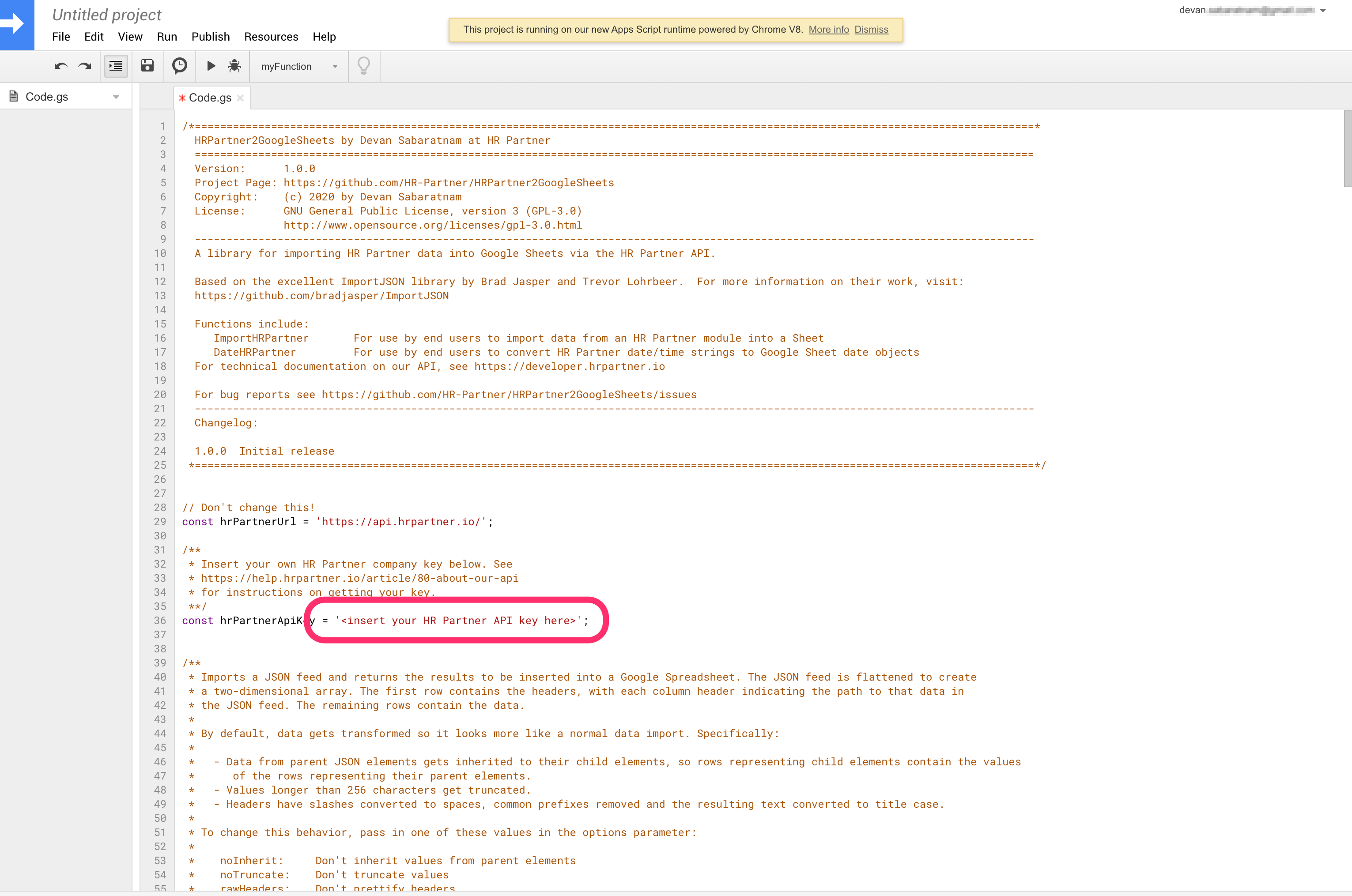Click 'DateHRPartner' on line 17
1352x896 pixels.
tap(255, 353)
